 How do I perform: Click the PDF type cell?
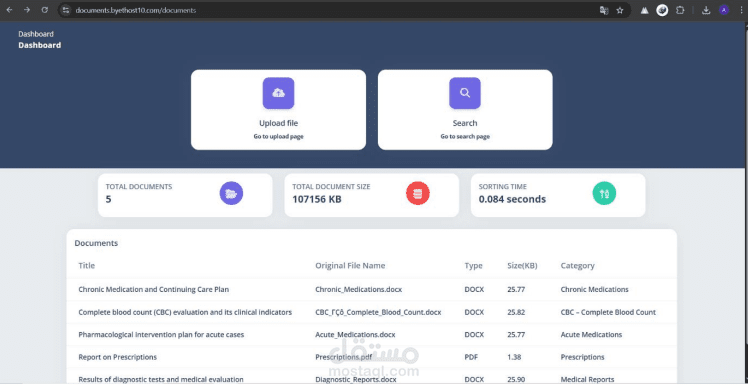coord(470,357)
